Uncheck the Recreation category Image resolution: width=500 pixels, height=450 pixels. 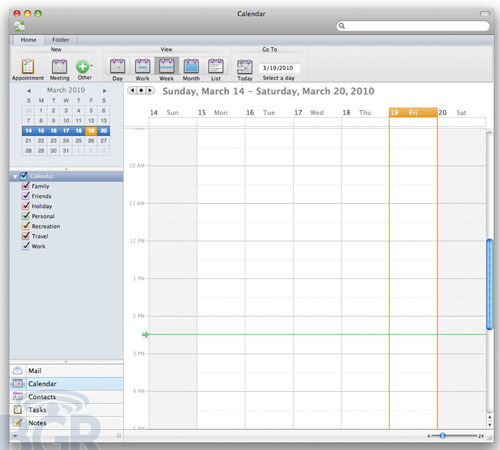(x=26, y=226)
